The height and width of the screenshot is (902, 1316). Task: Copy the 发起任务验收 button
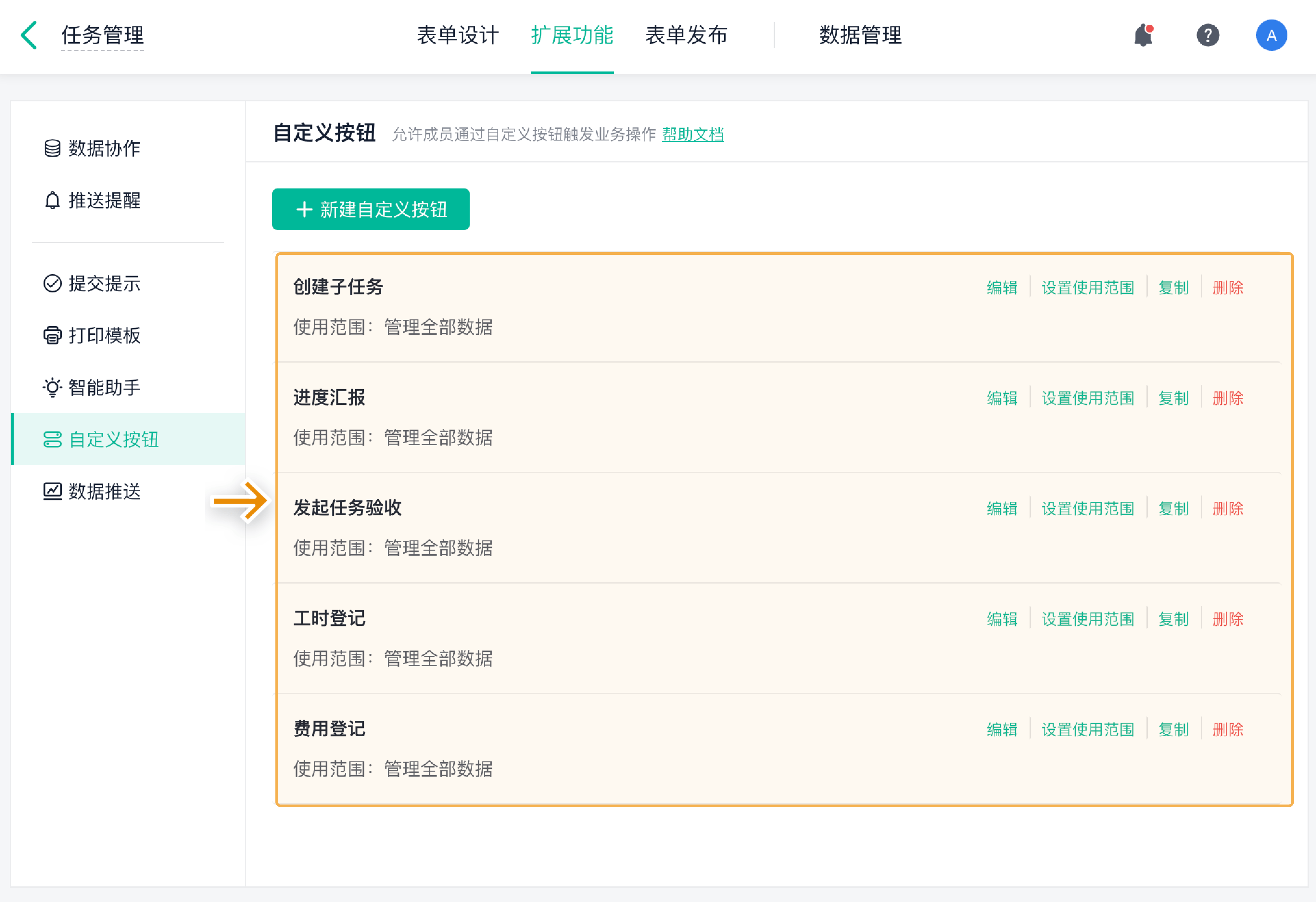[x=1173, y=509]
